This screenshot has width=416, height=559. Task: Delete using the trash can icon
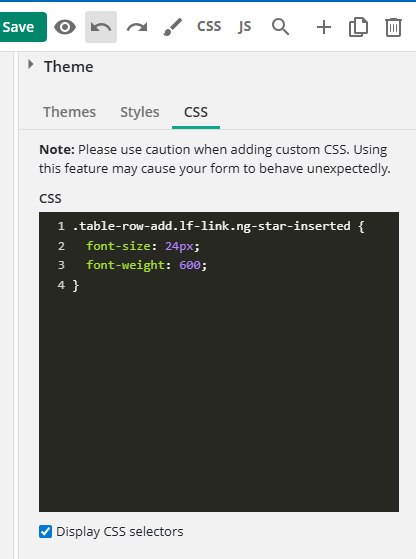click(x=393, y=27)
